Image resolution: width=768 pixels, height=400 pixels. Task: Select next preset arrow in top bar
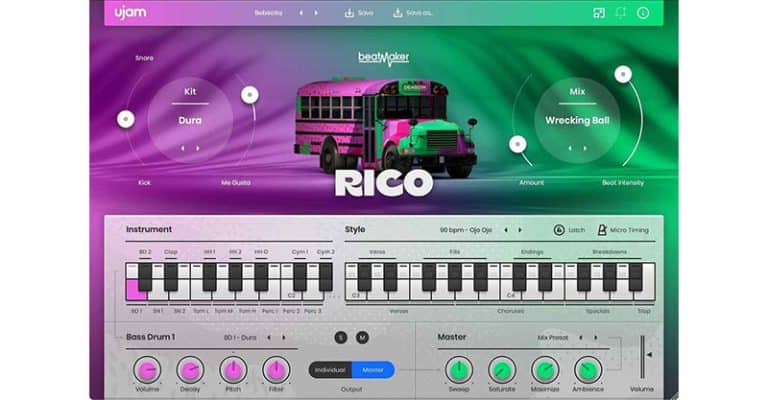click(x=316, y=13)
